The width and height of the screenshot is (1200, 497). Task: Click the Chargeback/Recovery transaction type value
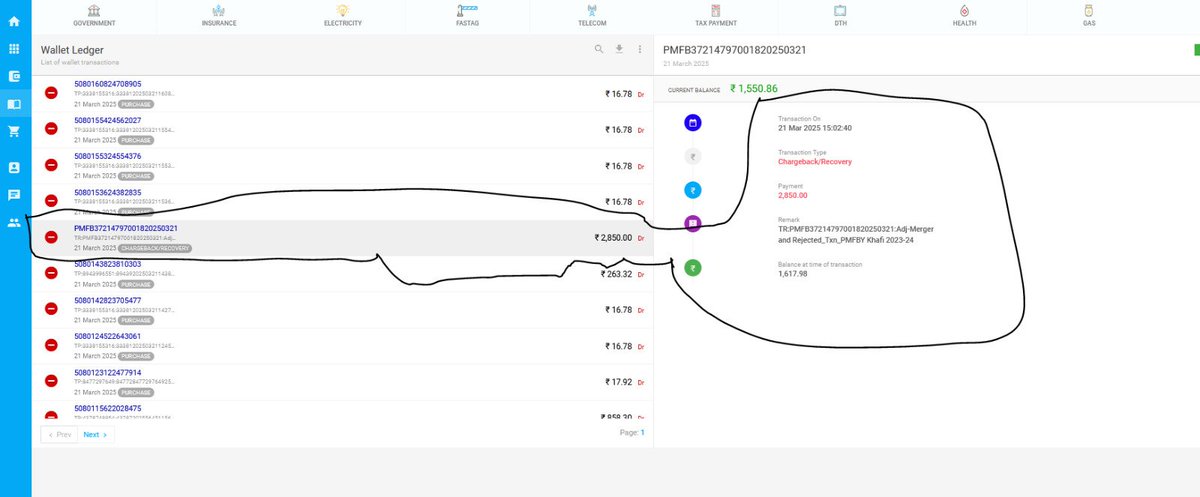click(x=815, y=161)
